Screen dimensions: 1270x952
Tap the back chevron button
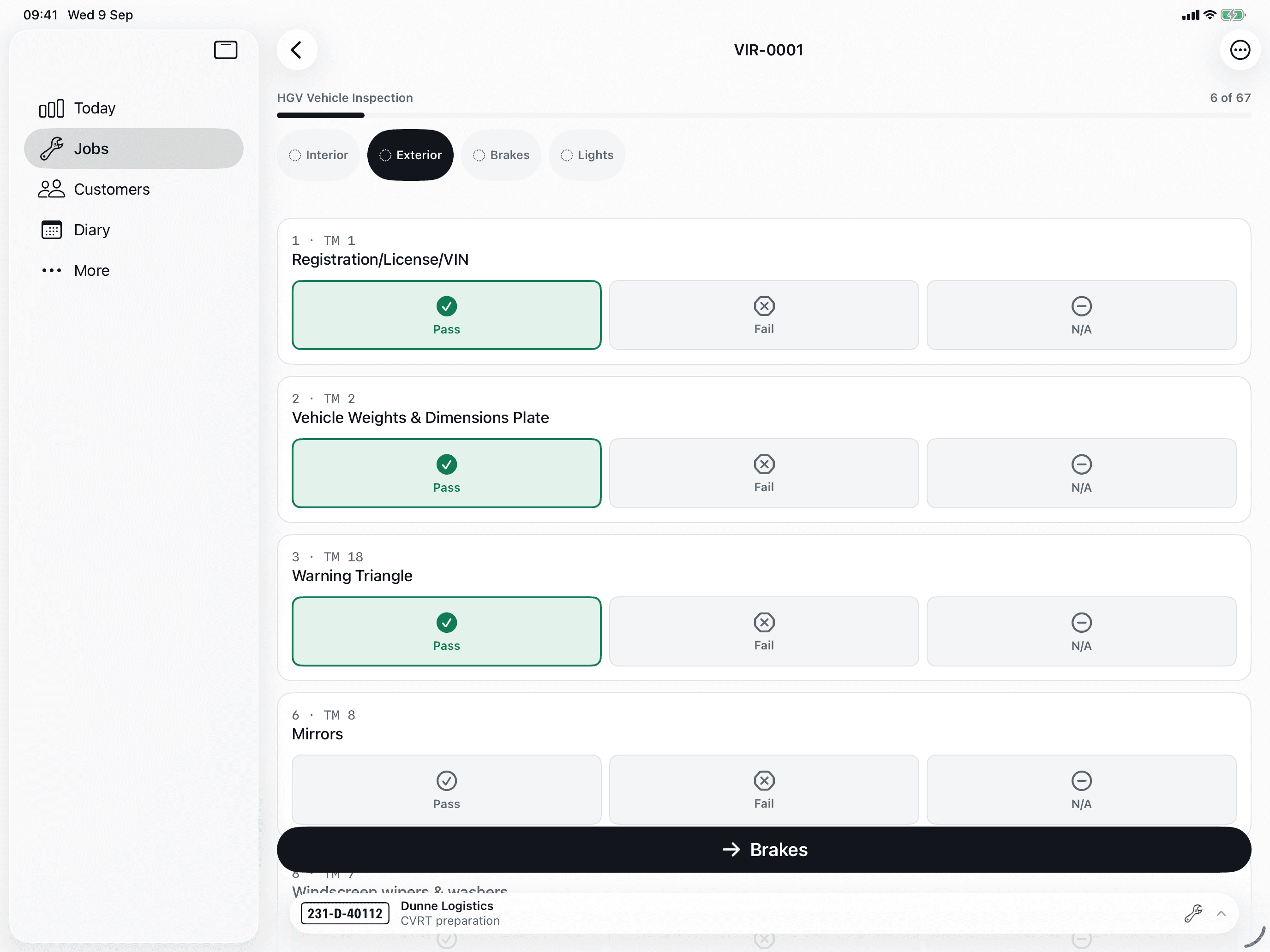(x=297, y=50)
